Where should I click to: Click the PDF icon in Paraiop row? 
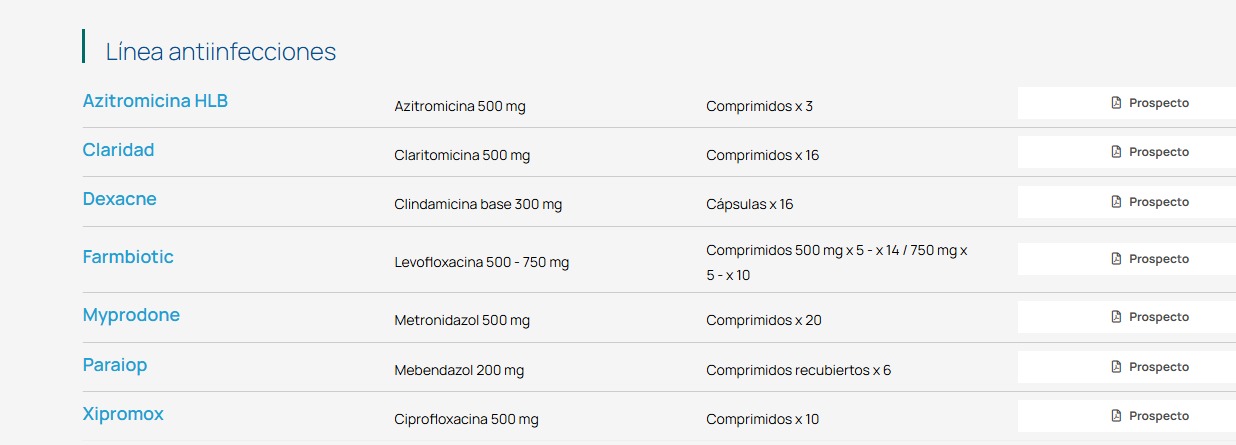1116,367
